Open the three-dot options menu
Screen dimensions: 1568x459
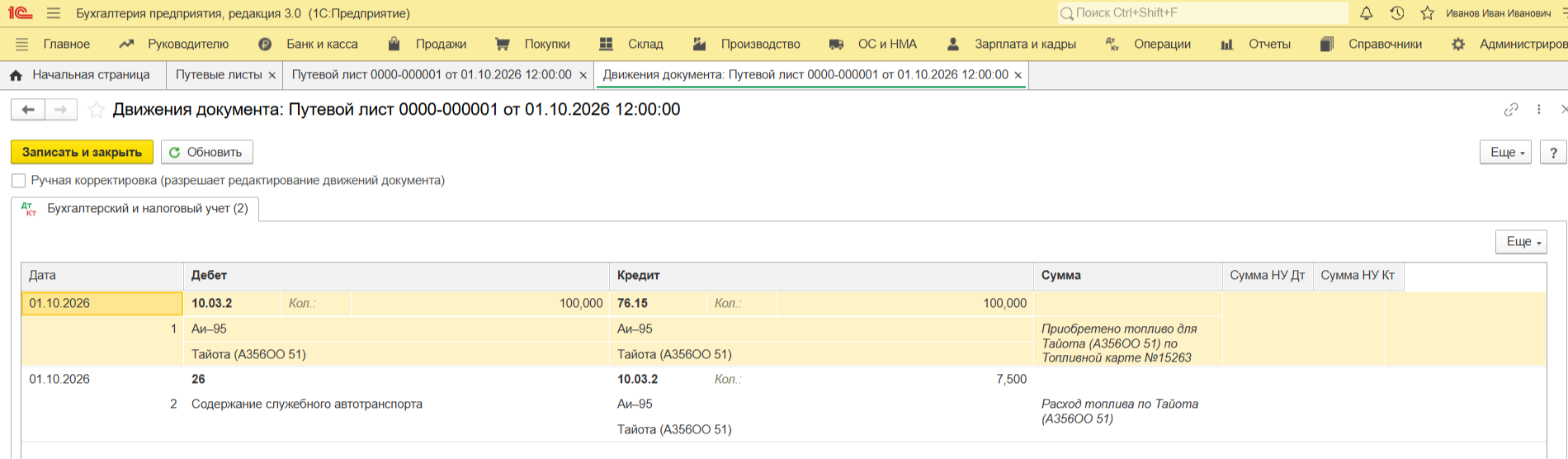pyautogui.click(x=1539, y=110)
